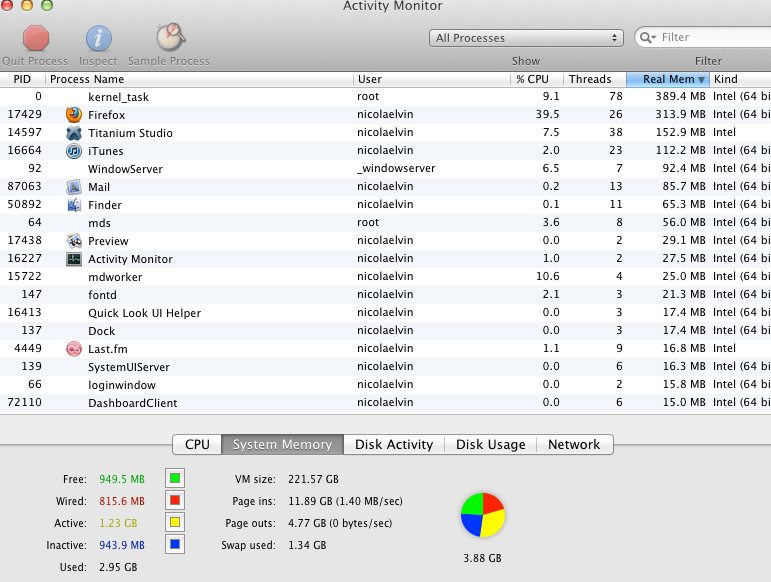Sort by the Threads column header
This screenshot has height=582, width=771.
(x=594, y=79)
